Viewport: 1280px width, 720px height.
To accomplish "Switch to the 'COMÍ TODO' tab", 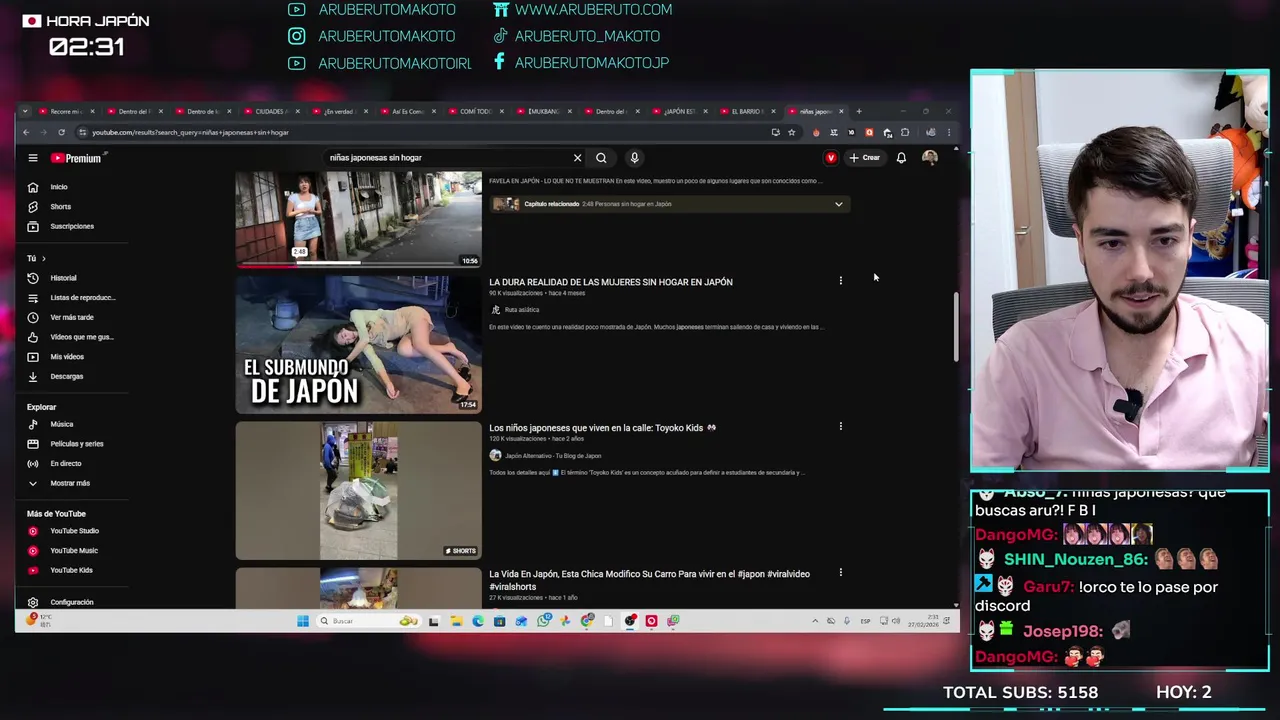I will pos(476,111).
